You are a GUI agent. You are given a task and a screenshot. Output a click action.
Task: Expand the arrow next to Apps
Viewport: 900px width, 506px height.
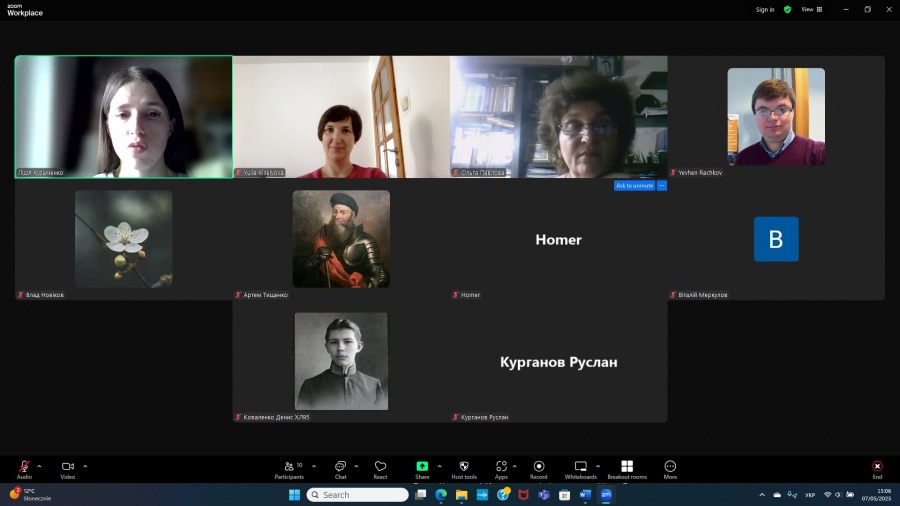tap(514, 466)
